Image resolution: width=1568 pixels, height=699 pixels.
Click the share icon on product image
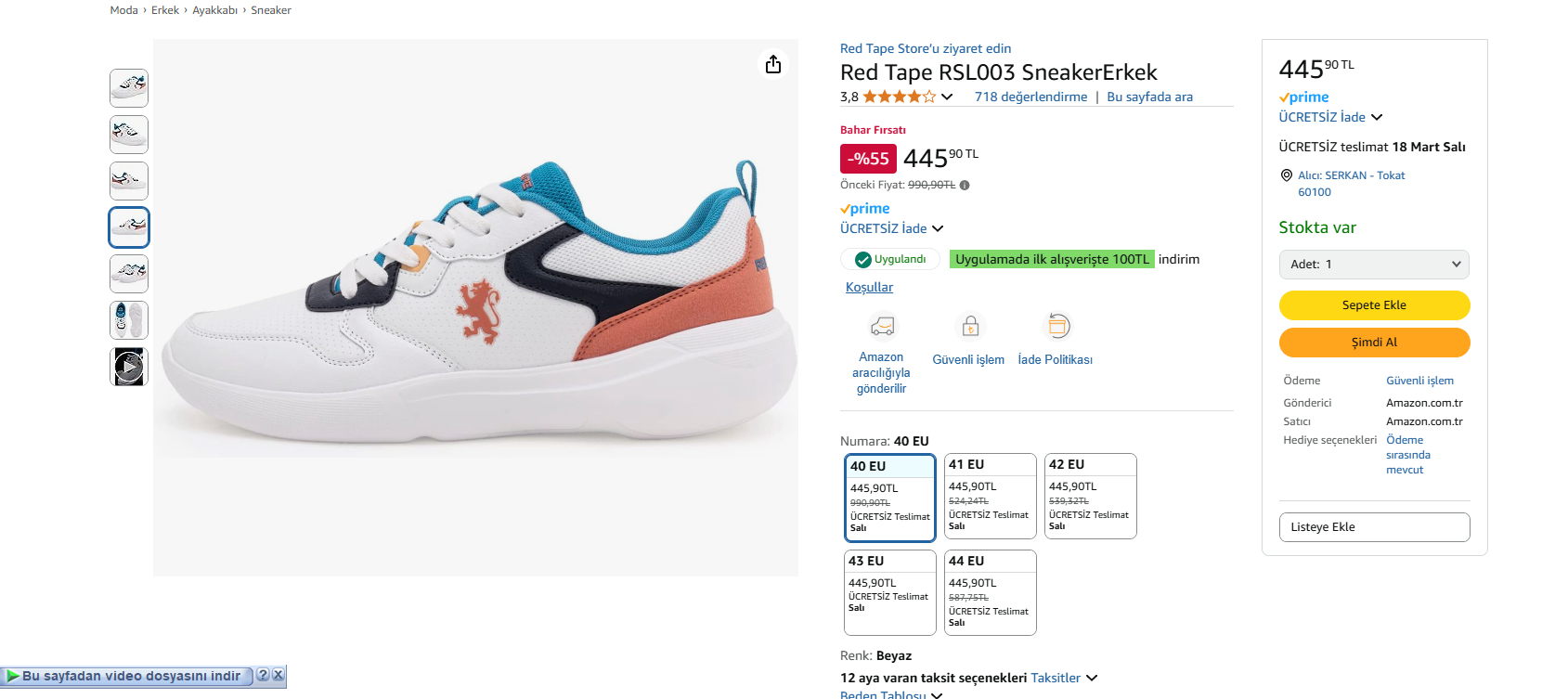click(773, 64)
